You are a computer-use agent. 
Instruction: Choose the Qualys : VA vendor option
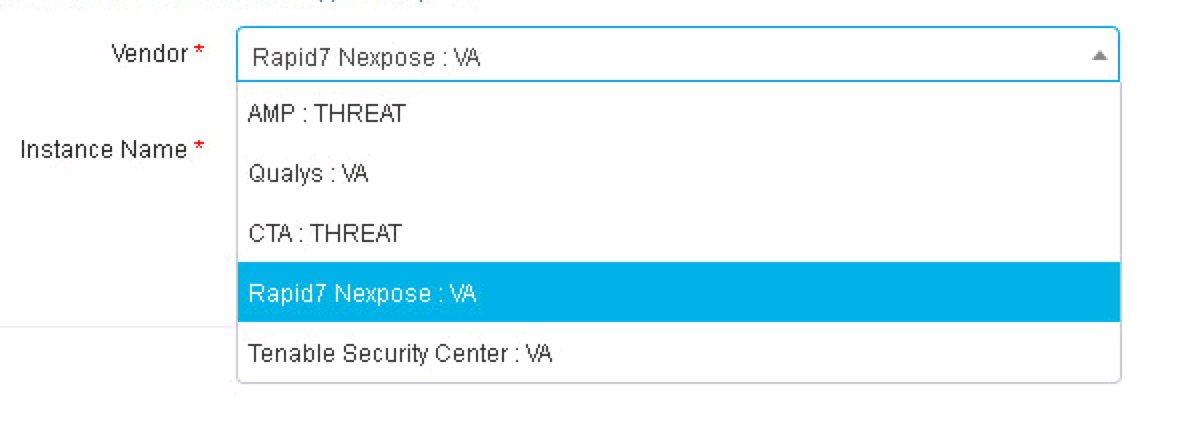[308, 174]
